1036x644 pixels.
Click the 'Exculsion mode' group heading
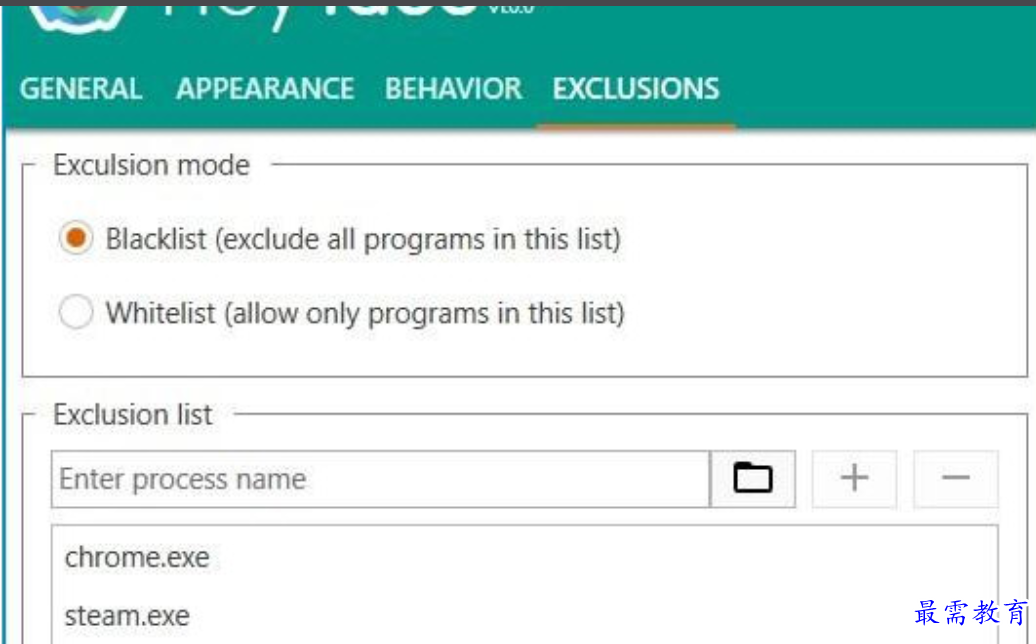pyautogui.click(x=151, y=165)
